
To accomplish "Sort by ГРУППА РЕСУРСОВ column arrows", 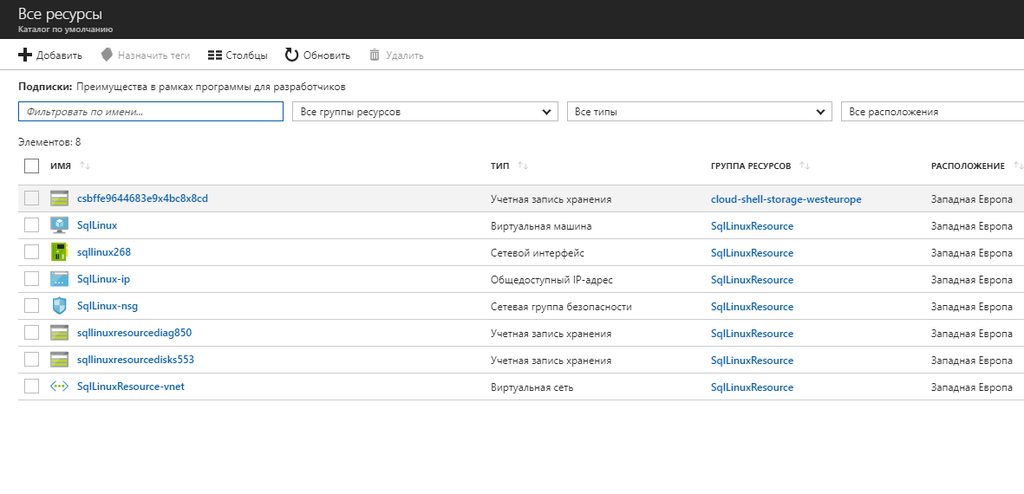I will tap(805, 166).
